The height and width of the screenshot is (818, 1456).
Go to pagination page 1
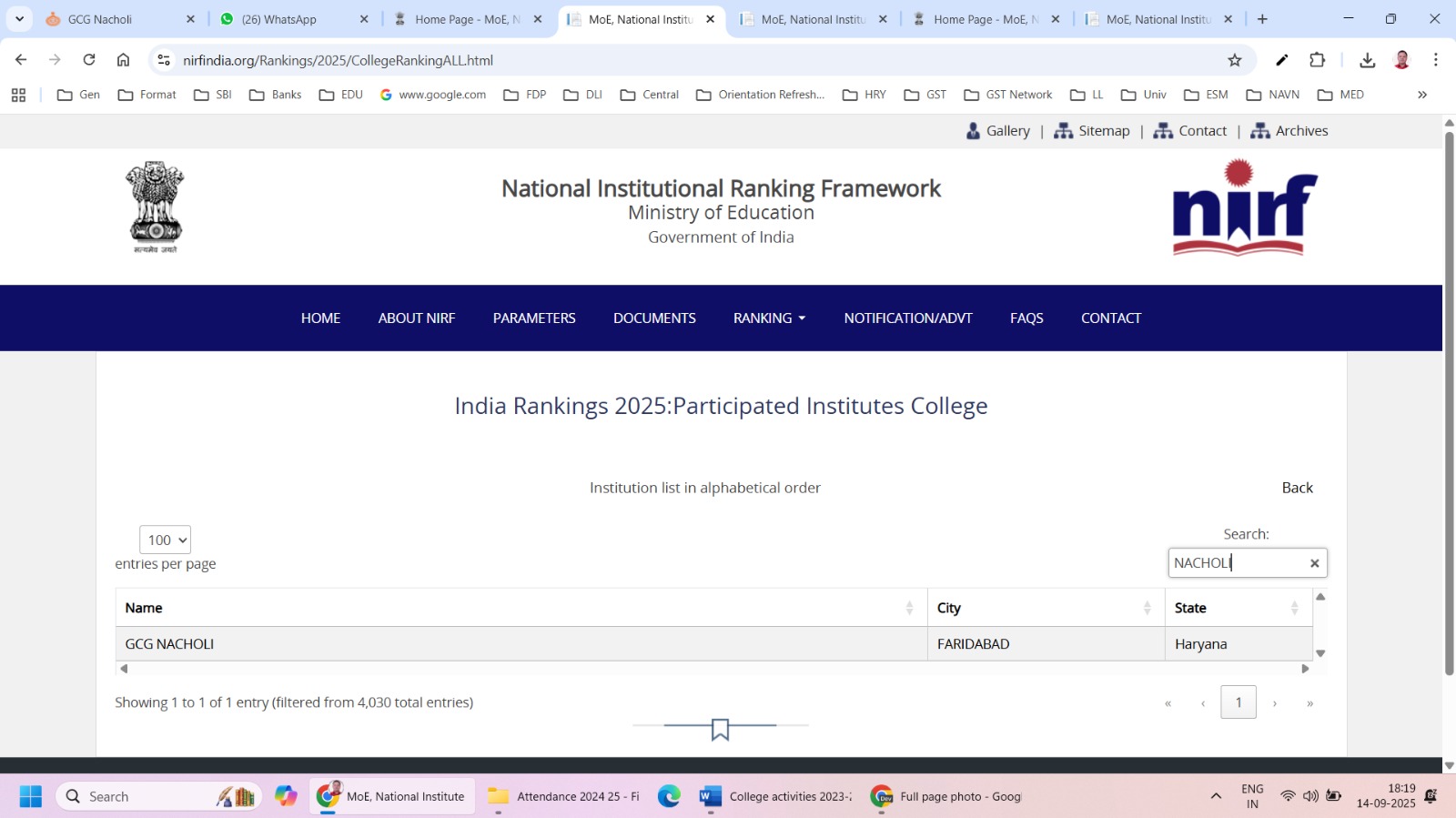pyautogui.click(x=1239, y=702)
